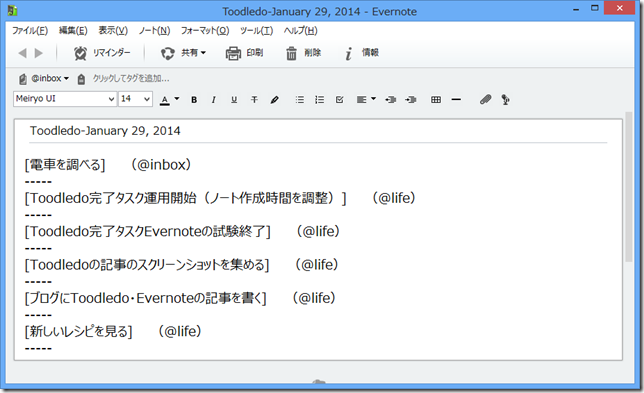Insert a table using grid icon
This screenshot has height=393, width=644.
436,99
